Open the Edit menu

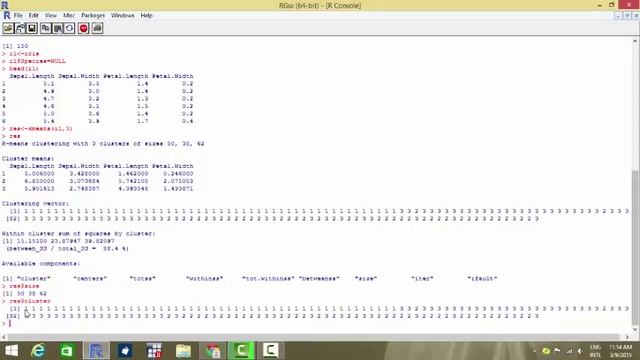tap(33, 16)
